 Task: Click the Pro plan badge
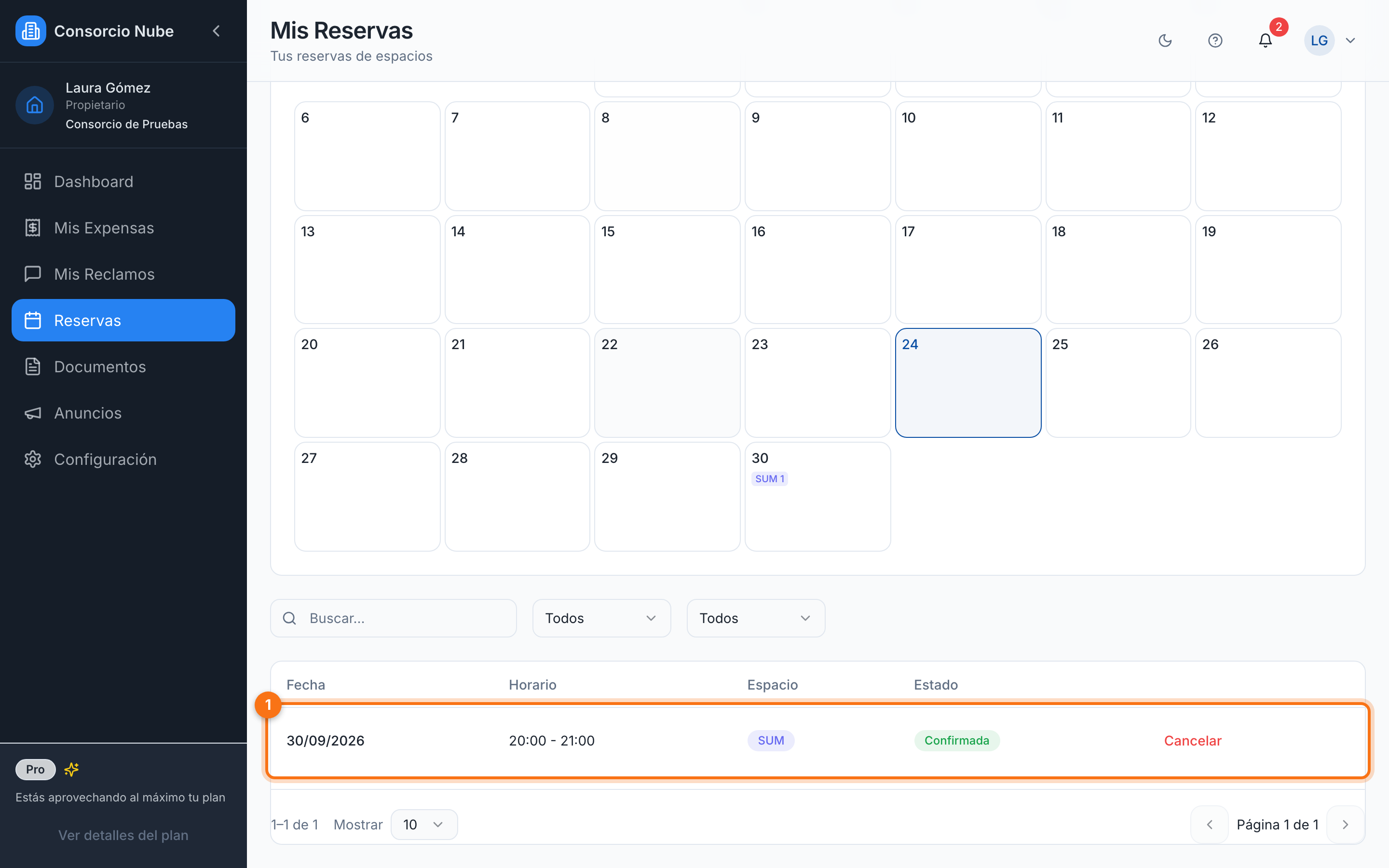point(36,769)
